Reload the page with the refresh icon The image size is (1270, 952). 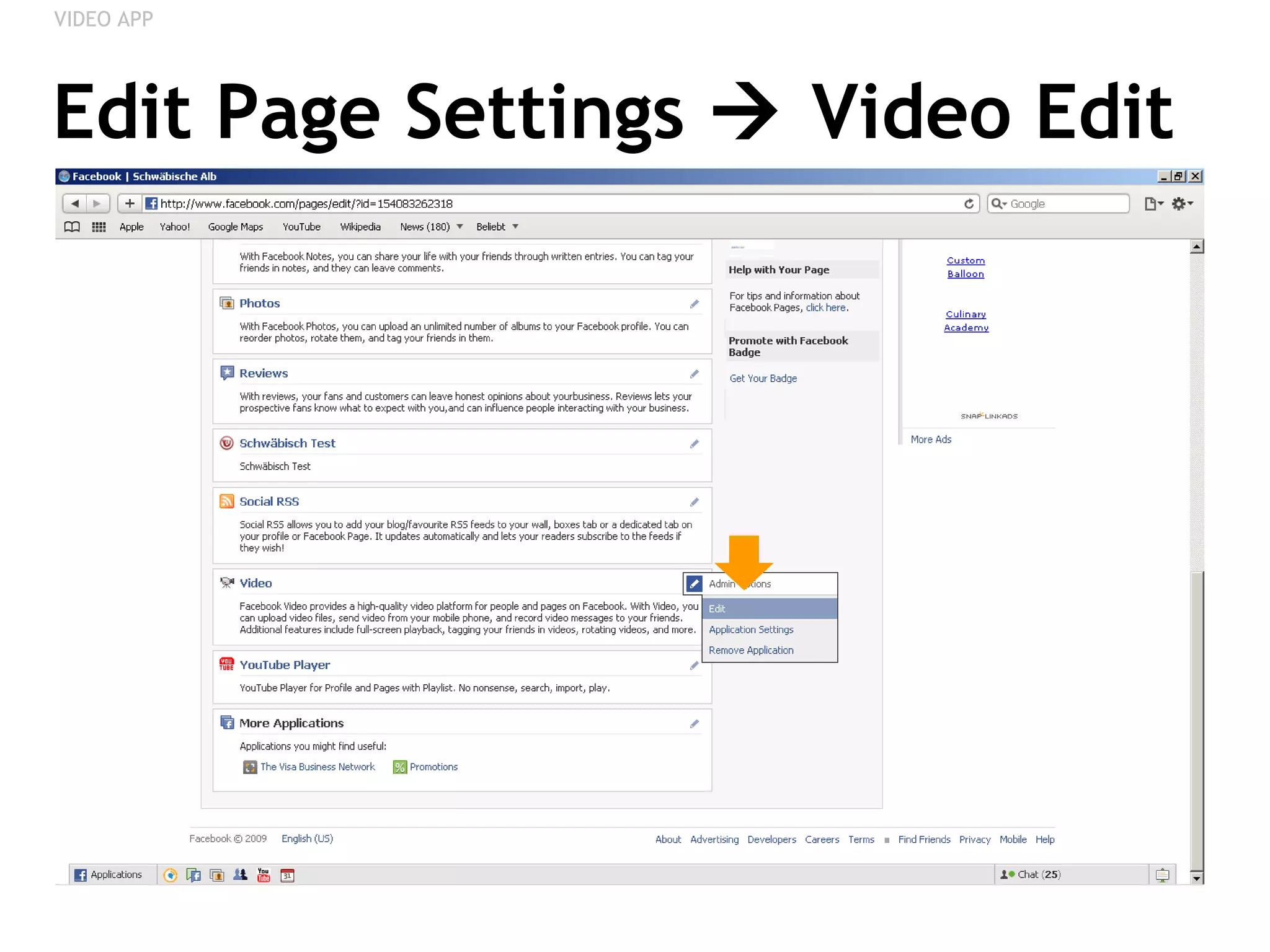969,204
